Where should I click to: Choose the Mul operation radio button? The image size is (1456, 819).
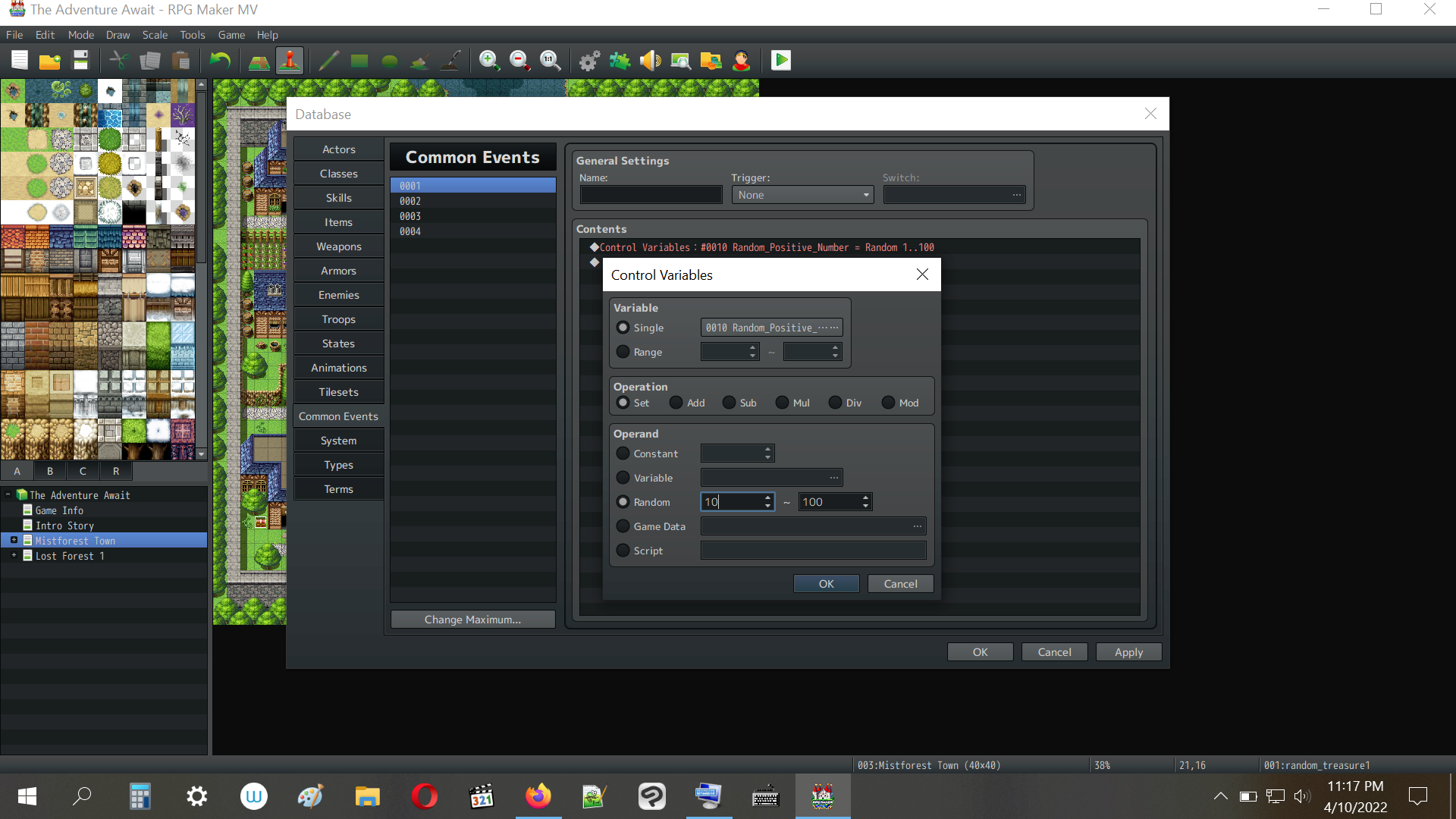(783, 403)
